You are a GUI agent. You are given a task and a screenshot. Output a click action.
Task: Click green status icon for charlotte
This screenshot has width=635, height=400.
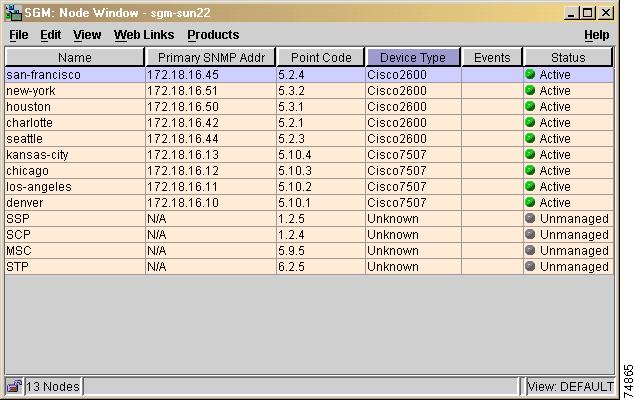point(530,122)
